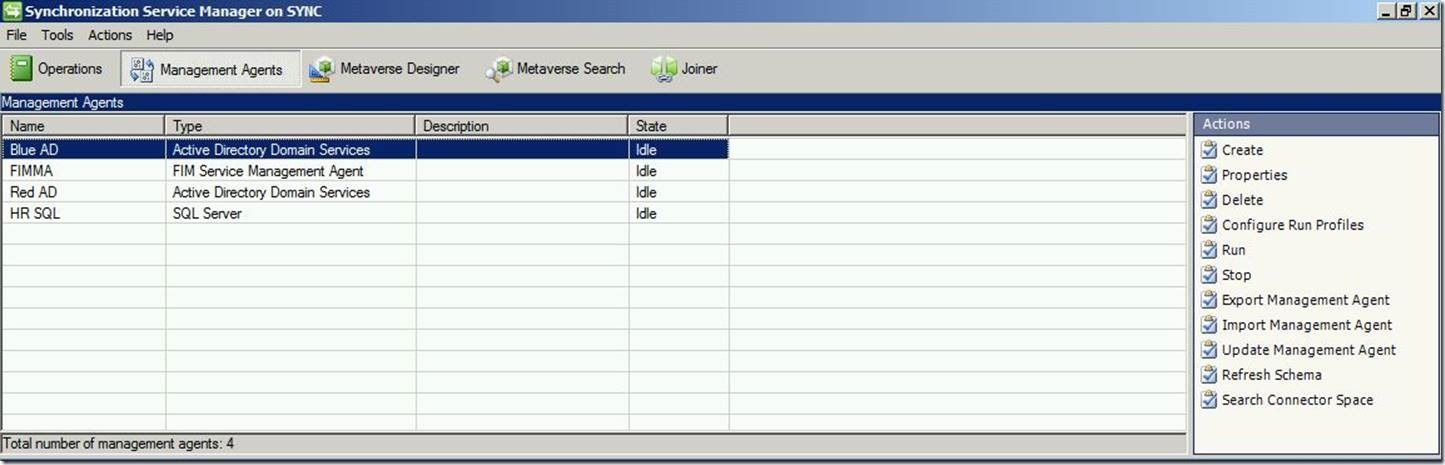Viewport: 1445px width, 465px height.
Task: Click Refresh Schema action
Action: point(1271,375)
